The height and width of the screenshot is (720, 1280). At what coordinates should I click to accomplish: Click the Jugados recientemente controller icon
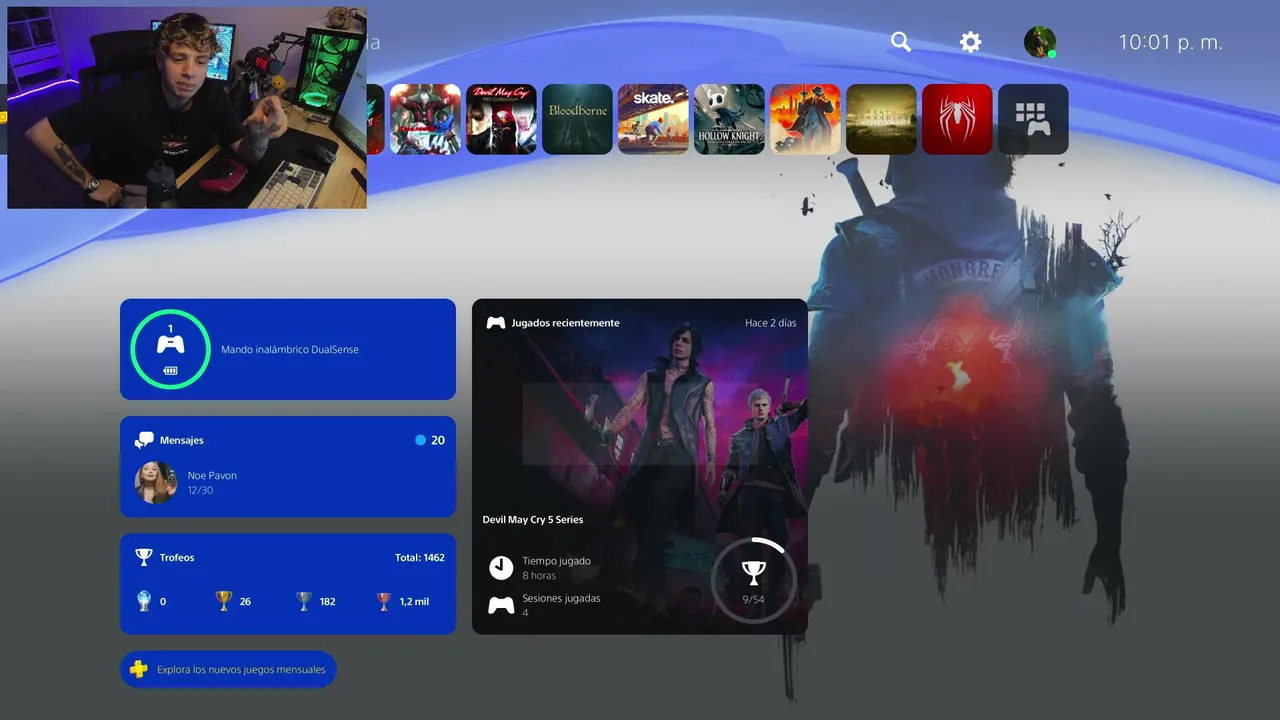(496, 323)
